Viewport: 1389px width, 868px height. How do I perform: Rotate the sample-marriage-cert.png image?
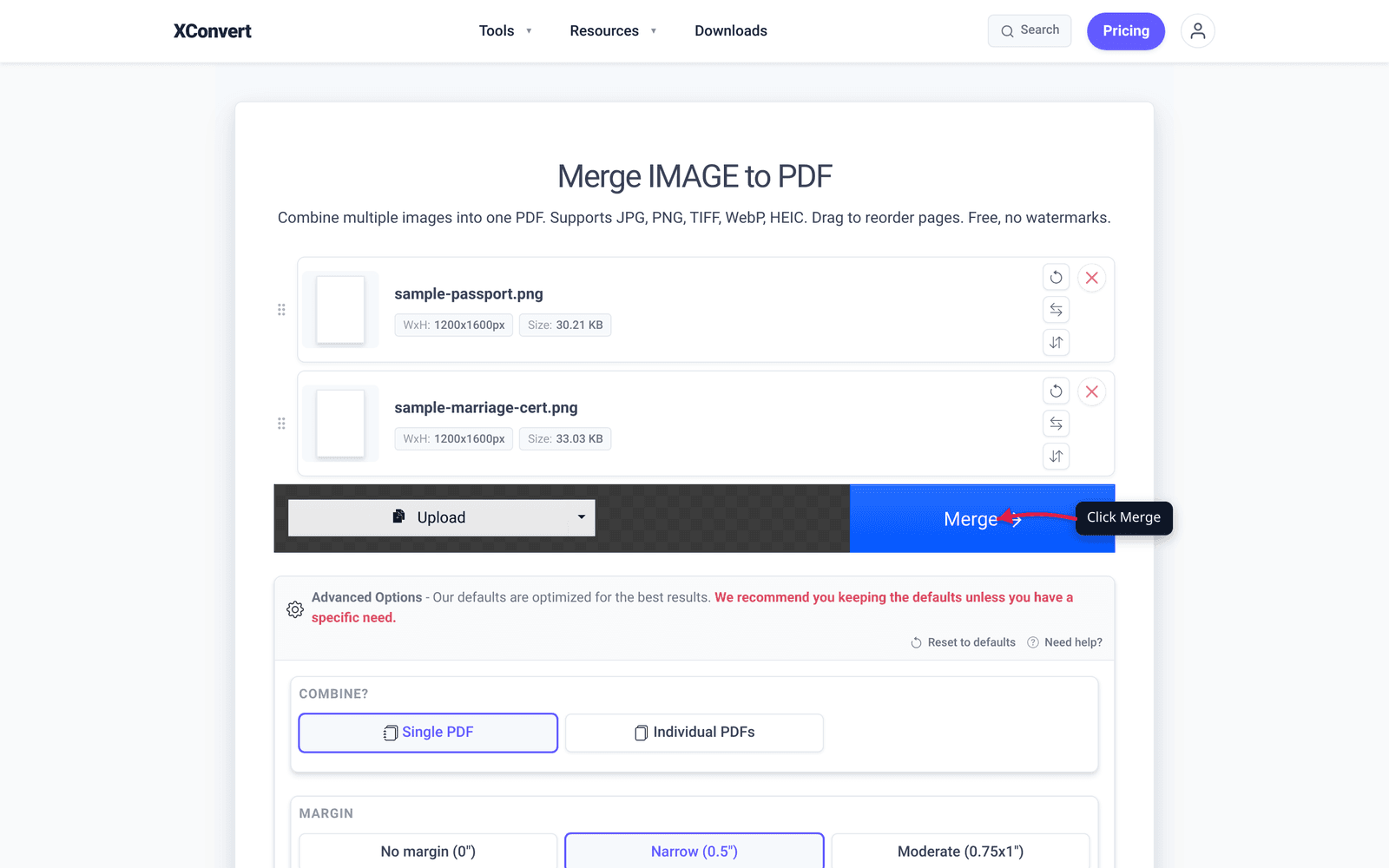(1056, 391)
